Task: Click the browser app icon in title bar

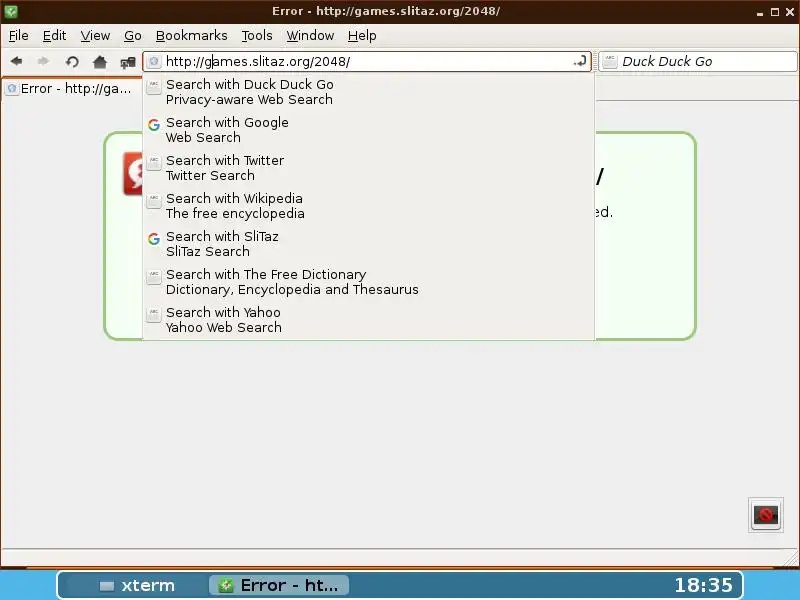Action: click(x=11, y=11)
